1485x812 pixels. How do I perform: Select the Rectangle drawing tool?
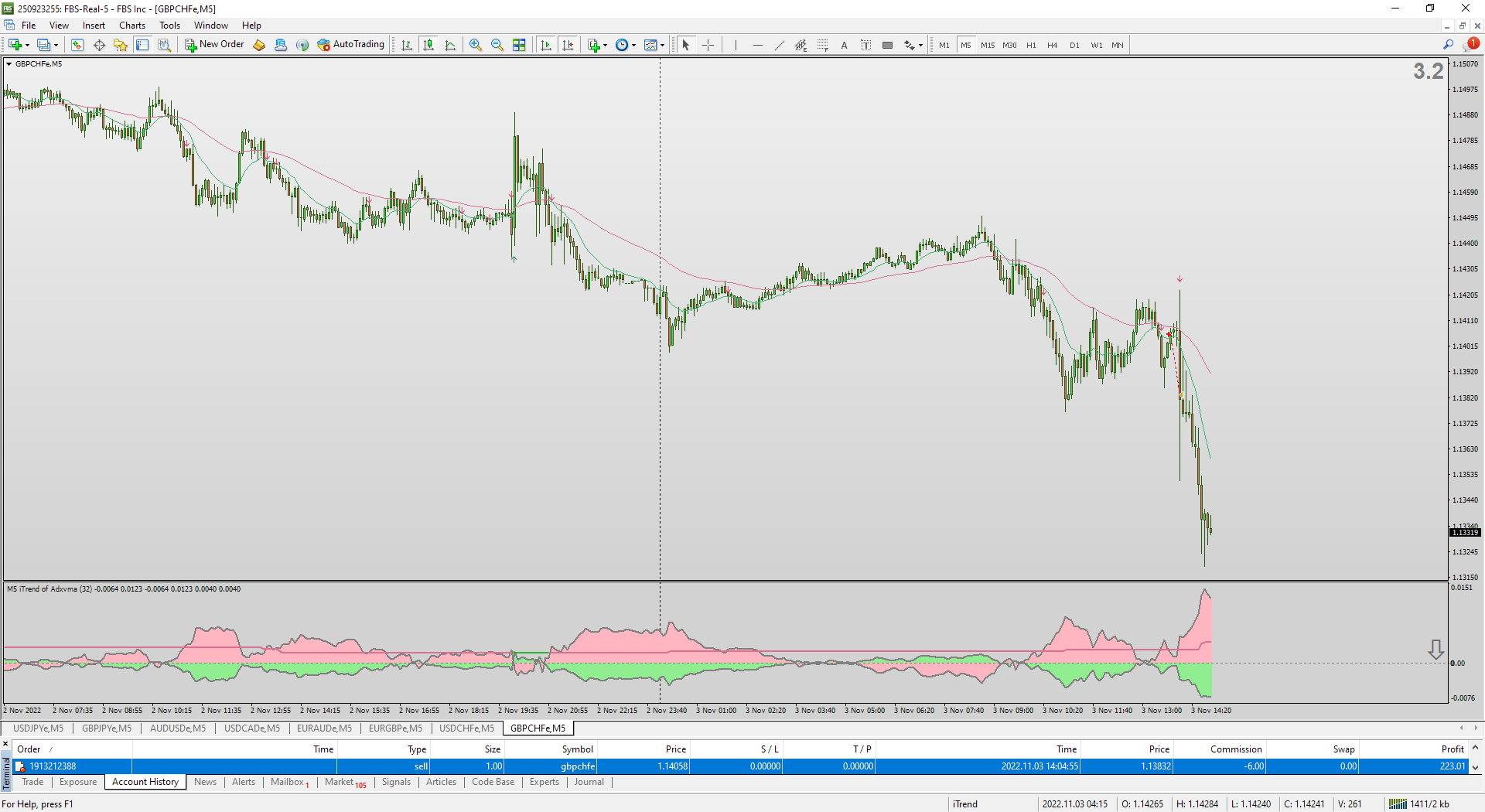point(888,45)
